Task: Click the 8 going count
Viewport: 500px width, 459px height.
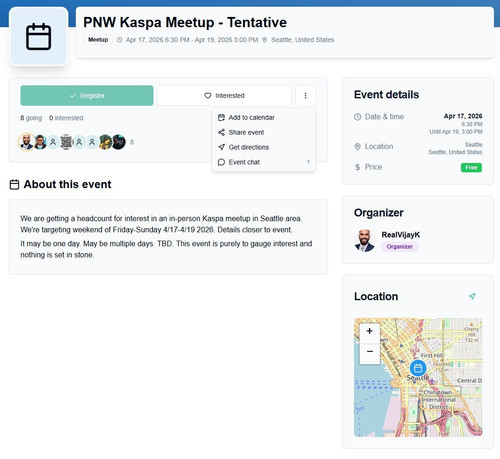Action: [31, 118]
